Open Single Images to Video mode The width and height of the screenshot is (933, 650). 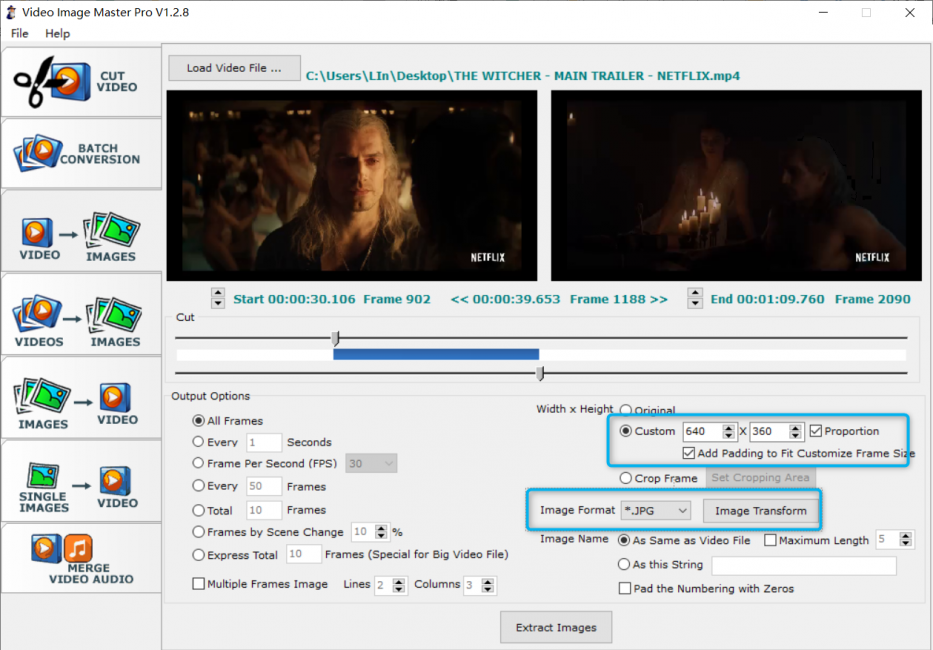click(80, 482)
